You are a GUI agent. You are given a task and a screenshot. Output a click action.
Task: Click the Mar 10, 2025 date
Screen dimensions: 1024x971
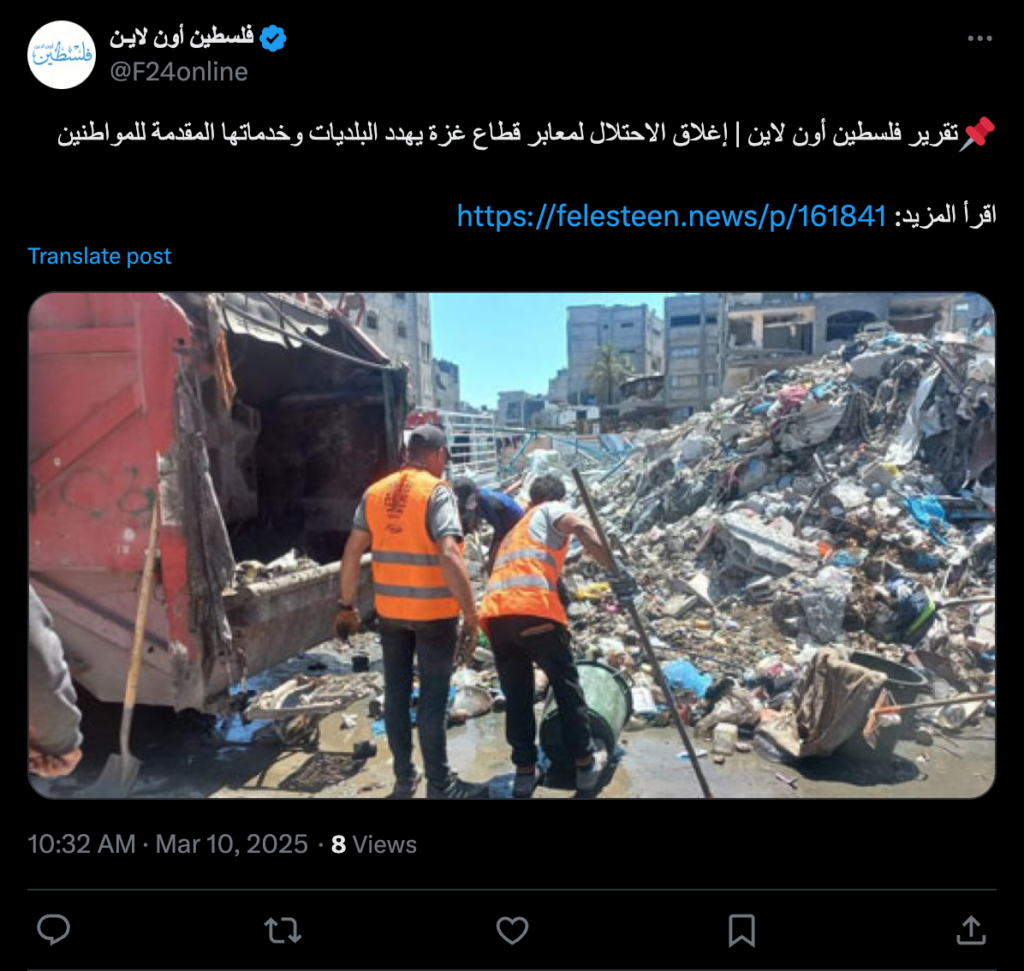tap(231, 844)
